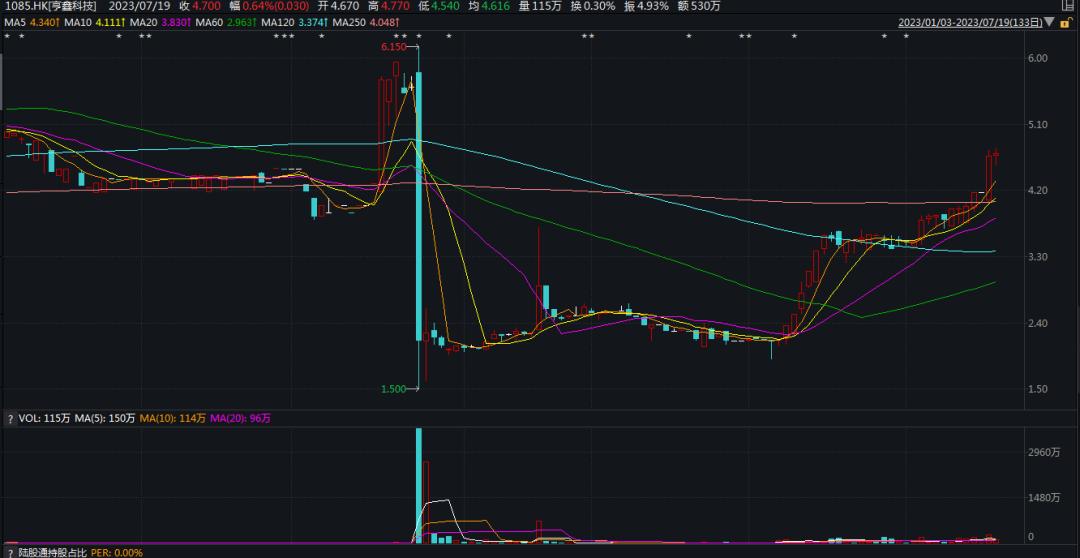Viewport: 1080px width, 558px height.
Task: Click low price 低 4.540
Action: coord(439,6)
